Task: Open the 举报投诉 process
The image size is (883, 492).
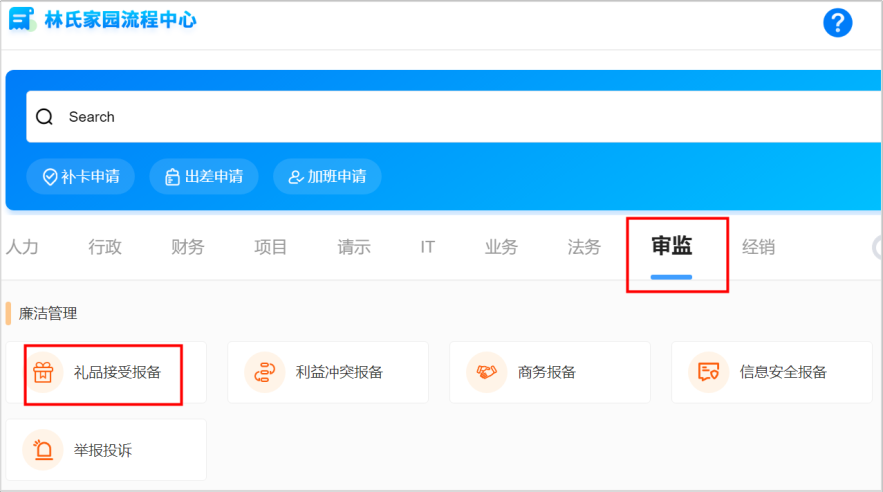Action: [x=106, y=450]
